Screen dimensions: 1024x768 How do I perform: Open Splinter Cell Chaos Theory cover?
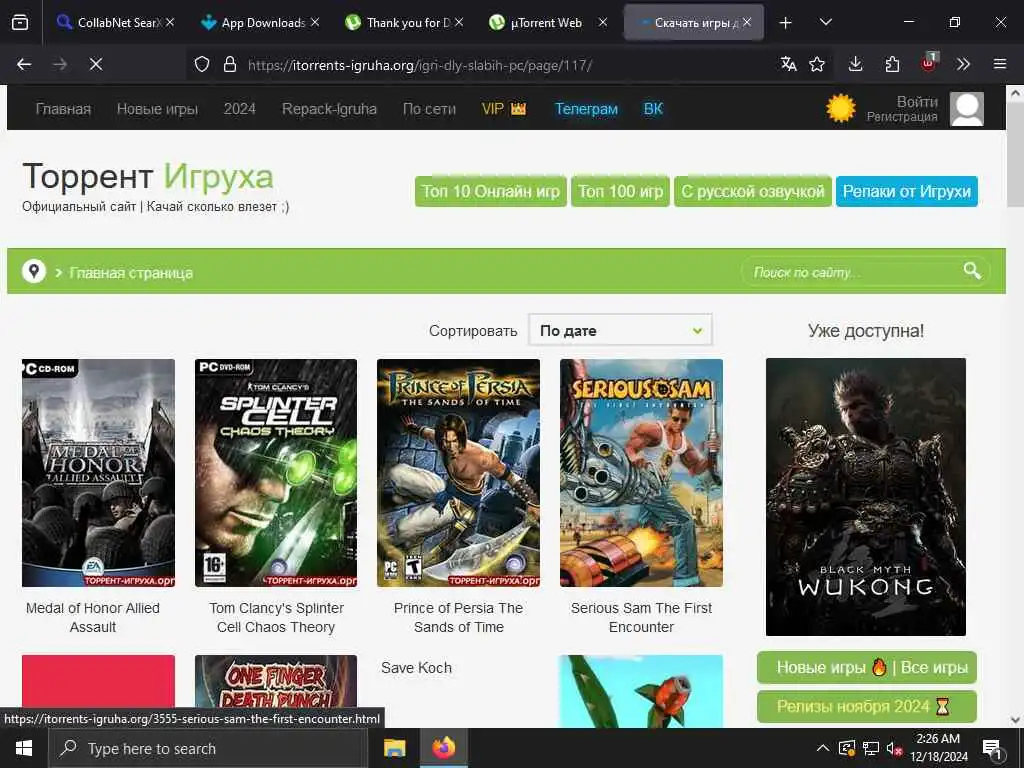(x=276, y=473)
